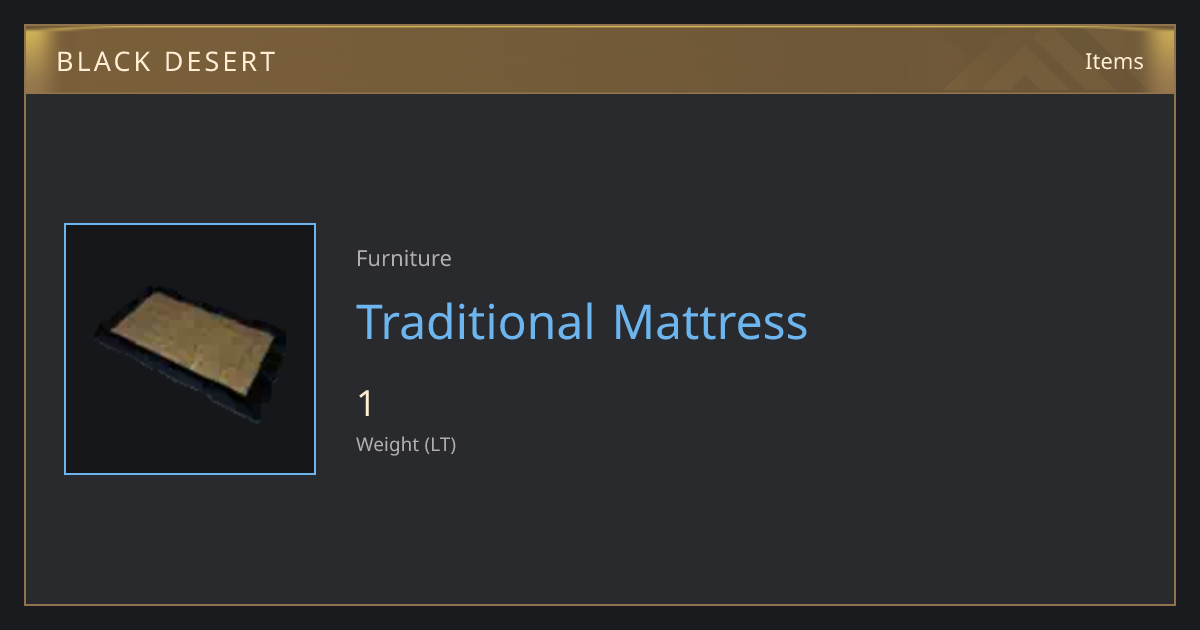Click the word Mattress in the title

[x=710, y=322]
